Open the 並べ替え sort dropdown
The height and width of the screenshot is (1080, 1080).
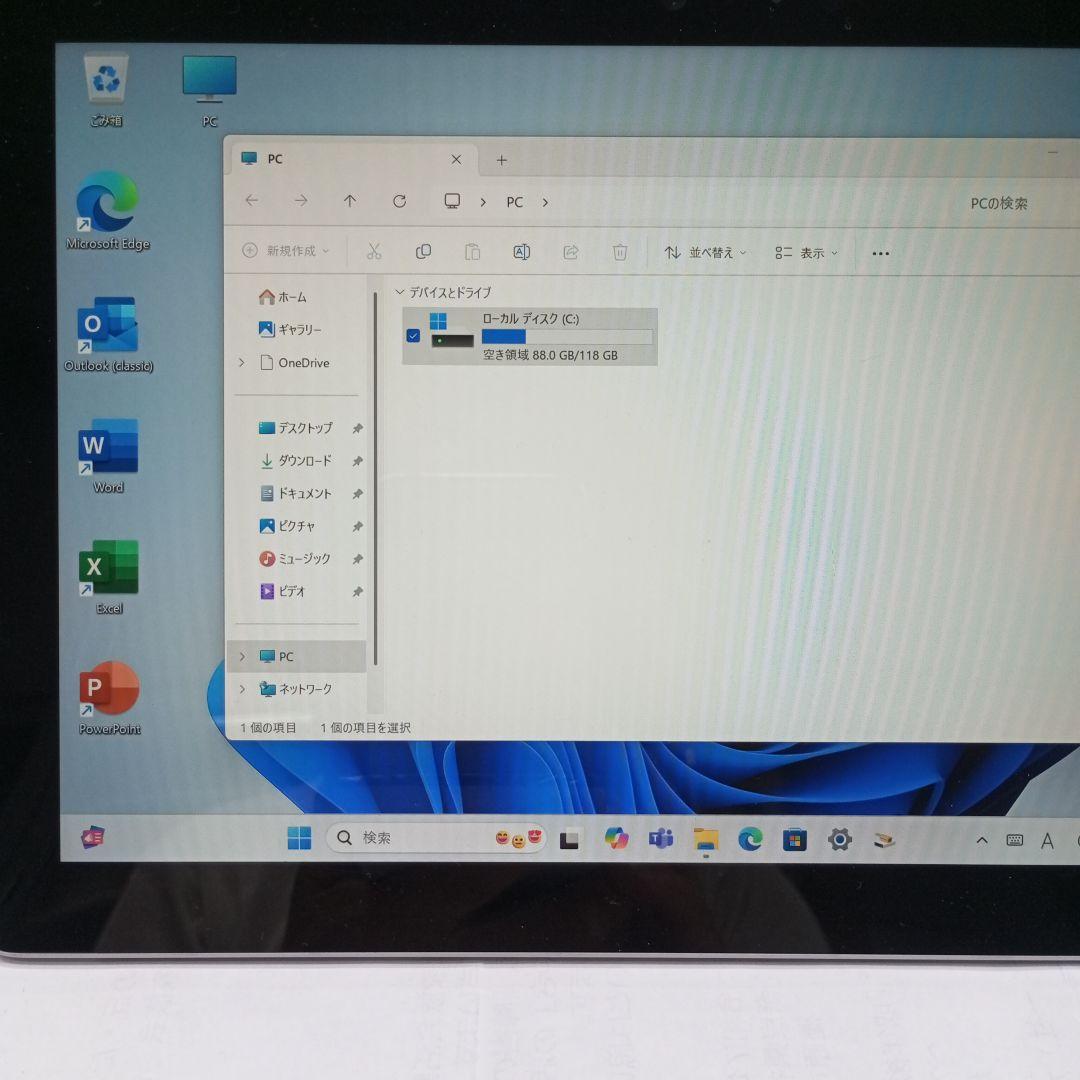(x=706, y=253)
